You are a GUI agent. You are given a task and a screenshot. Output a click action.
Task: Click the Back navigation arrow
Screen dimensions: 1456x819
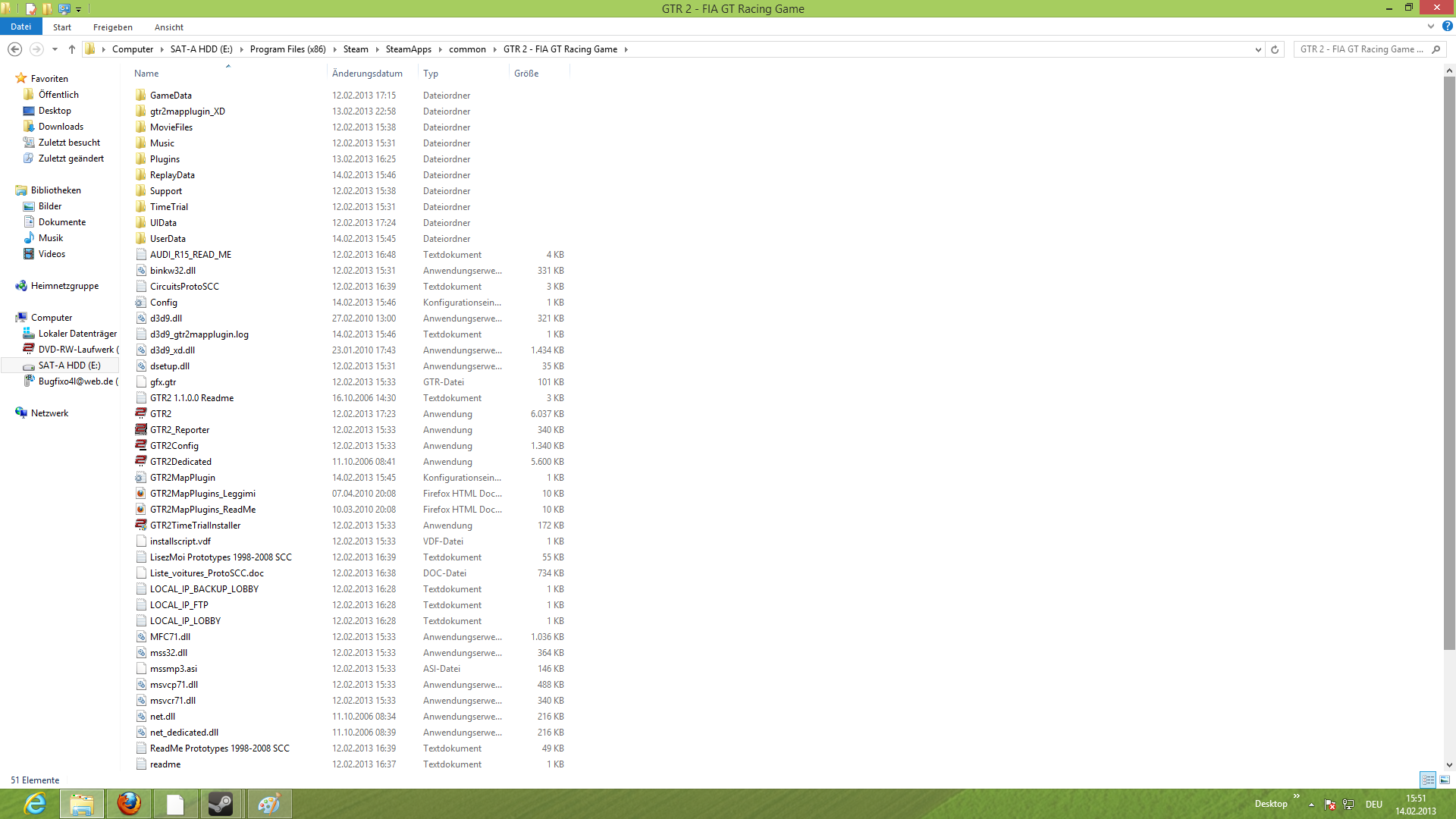point(14,49)
